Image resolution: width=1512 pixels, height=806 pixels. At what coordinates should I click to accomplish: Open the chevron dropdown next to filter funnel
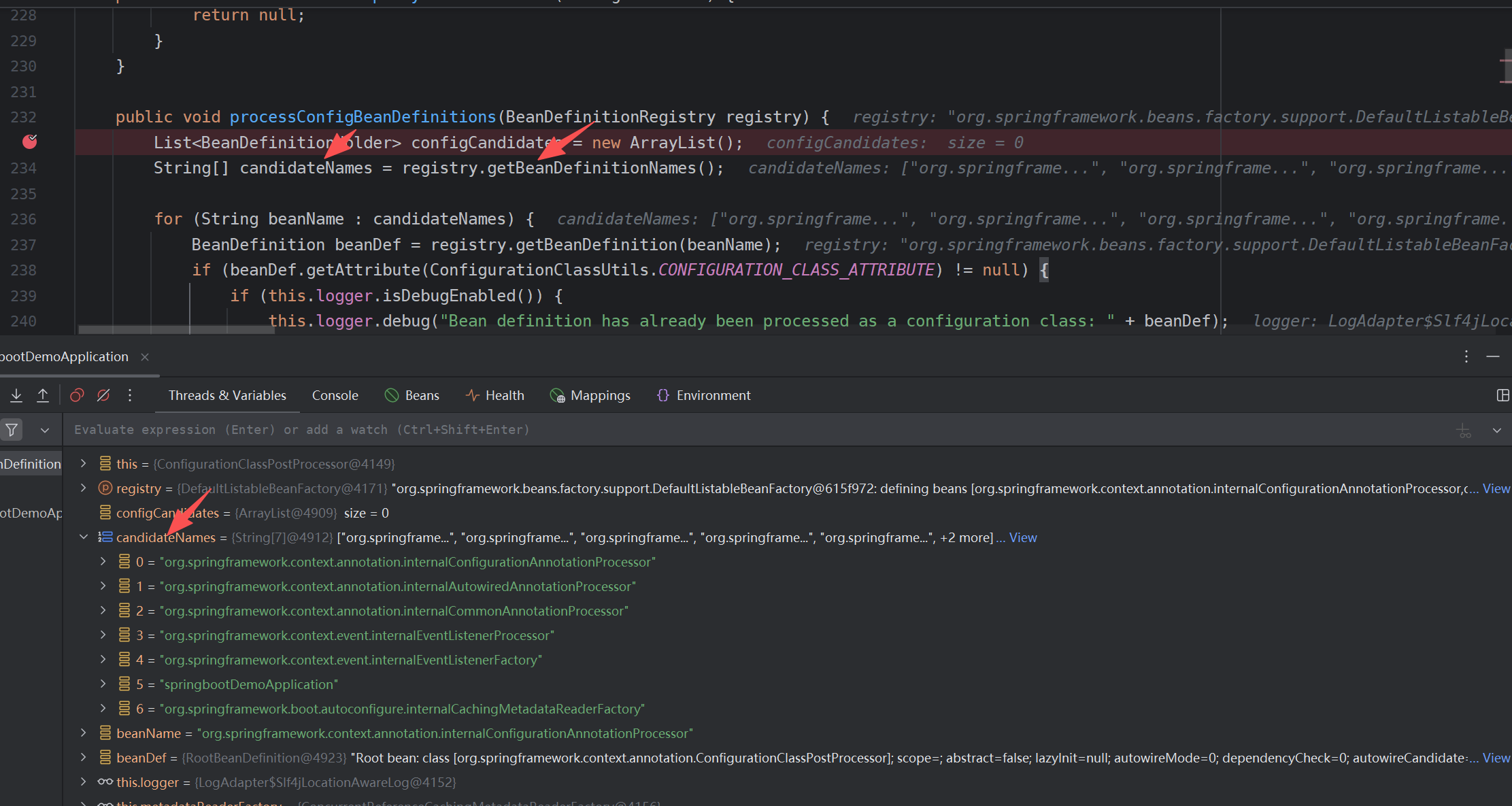point(45,429)
